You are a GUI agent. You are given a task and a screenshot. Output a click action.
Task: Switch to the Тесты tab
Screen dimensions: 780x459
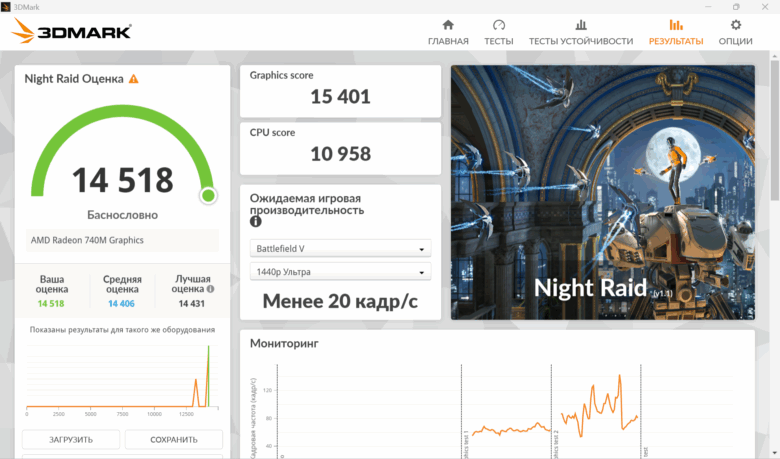(498, 32)
